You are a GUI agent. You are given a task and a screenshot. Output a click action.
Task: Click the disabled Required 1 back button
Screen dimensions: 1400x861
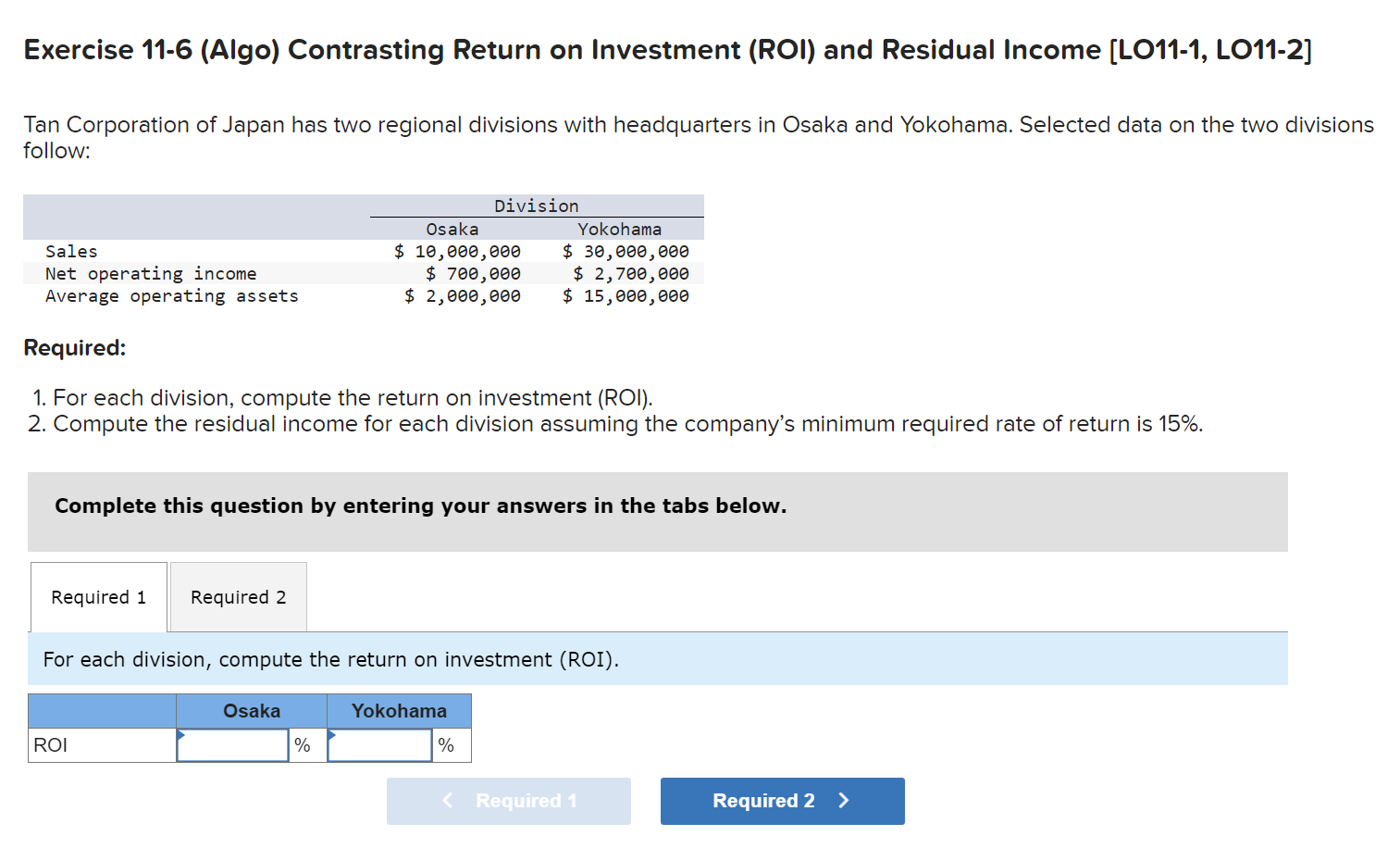pyautogui.click(x=509, y=801)
